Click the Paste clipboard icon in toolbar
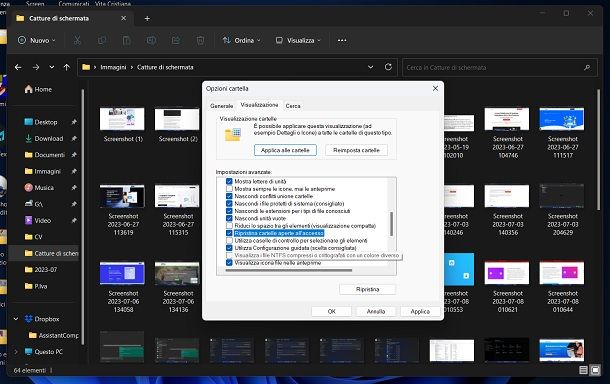This screenshot has width=610, height=384. coord(126,40)
